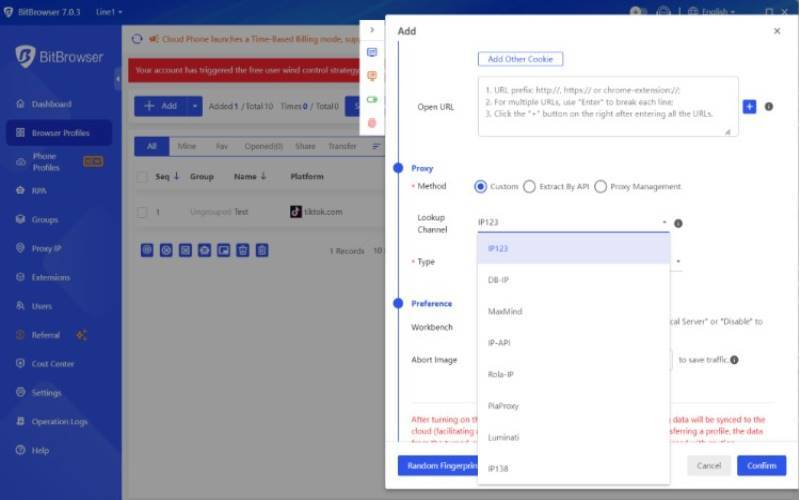Select the Custom proxy method
The width and height of the screenshot is (800, 500).
481,186
